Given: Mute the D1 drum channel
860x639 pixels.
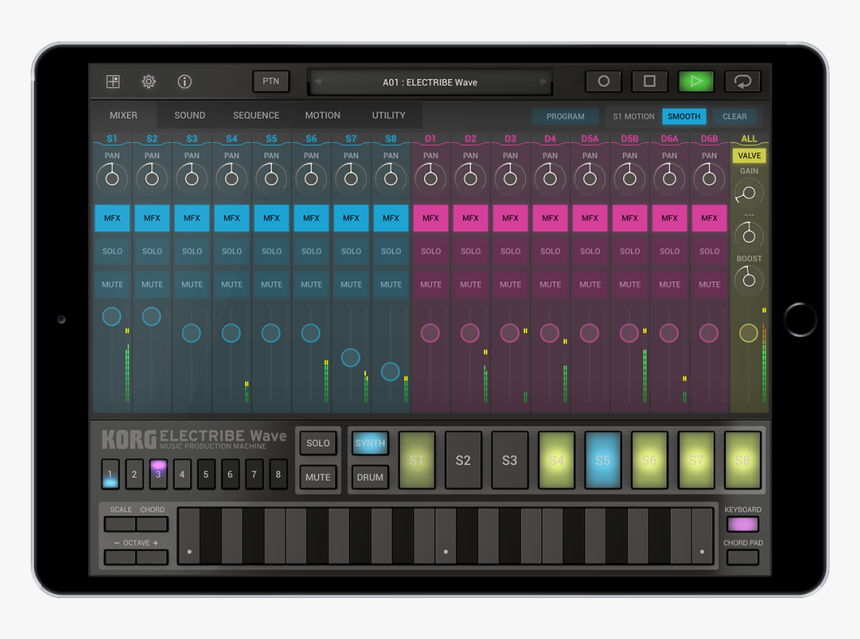Looking at the screenshot, I should [x=430, y=284].
